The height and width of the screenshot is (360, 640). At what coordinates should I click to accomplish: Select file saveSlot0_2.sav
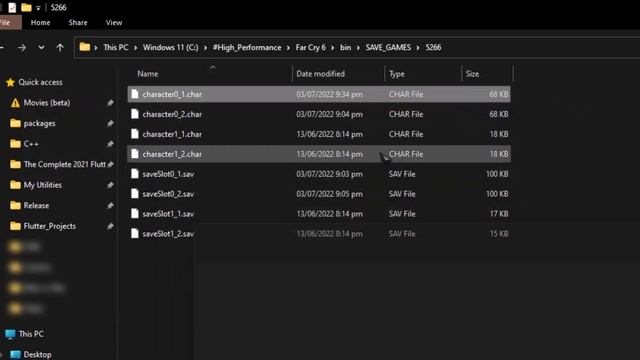(319, 194)
